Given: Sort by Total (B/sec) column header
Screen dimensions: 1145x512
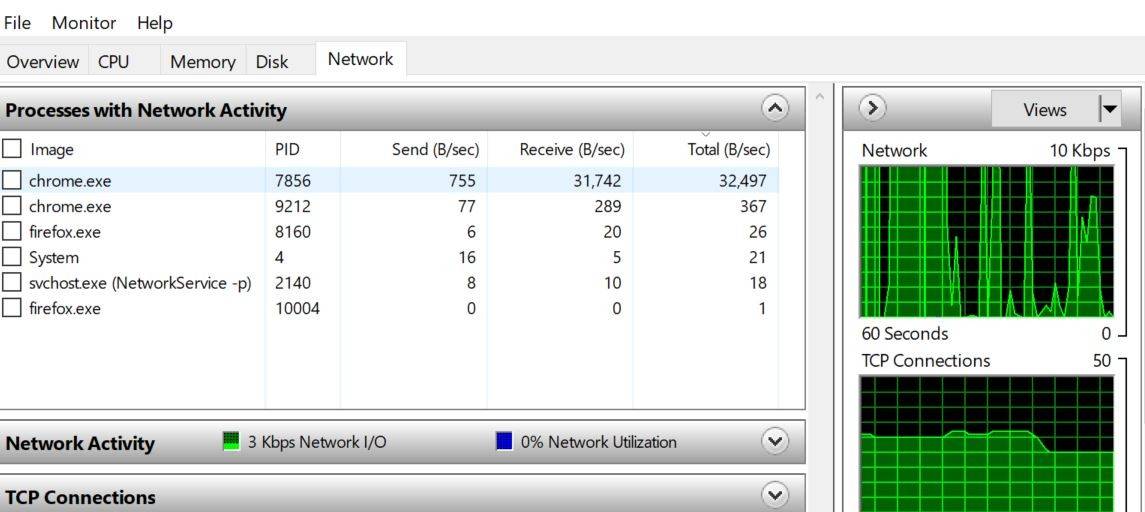Looking at the screenshot, I should point(728,149).
